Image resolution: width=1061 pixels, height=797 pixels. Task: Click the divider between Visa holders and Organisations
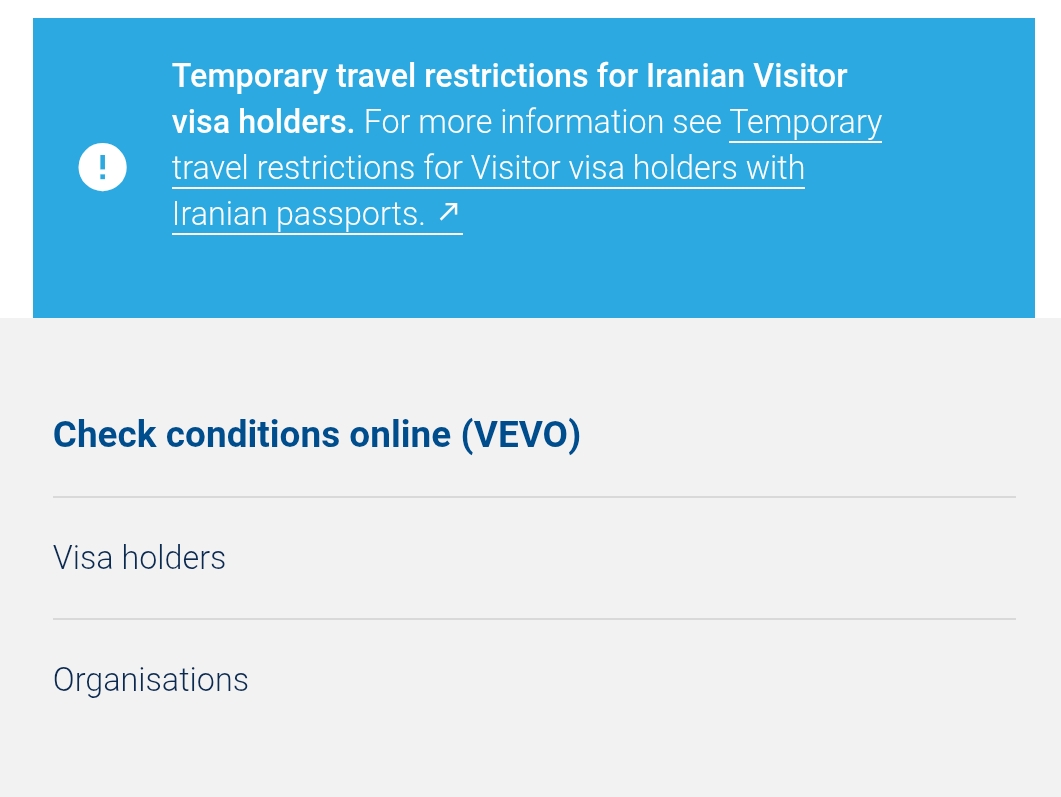(x=534, y=619)
